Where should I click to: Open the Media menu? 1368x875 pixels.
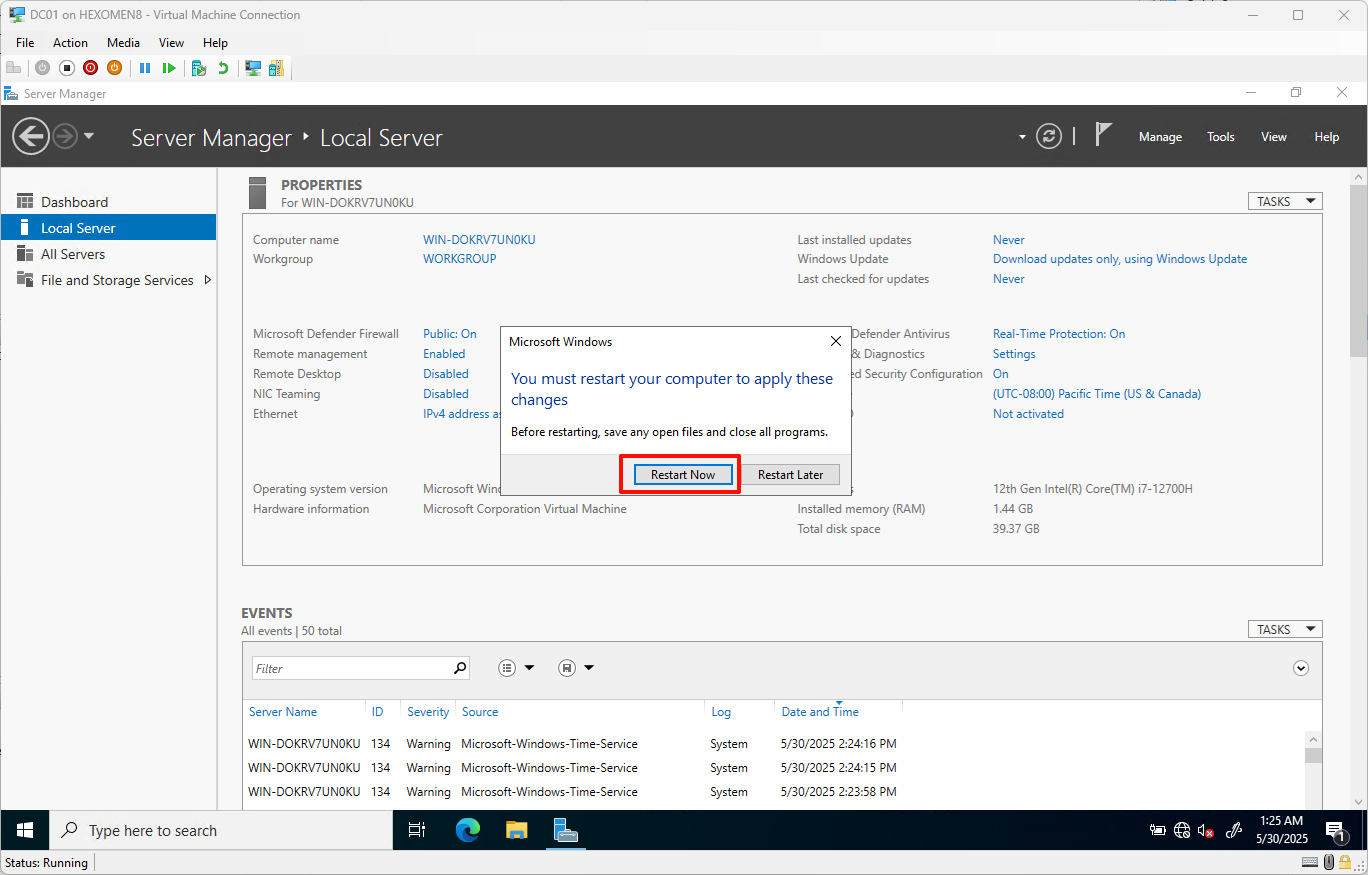click(x=124, y=43)
